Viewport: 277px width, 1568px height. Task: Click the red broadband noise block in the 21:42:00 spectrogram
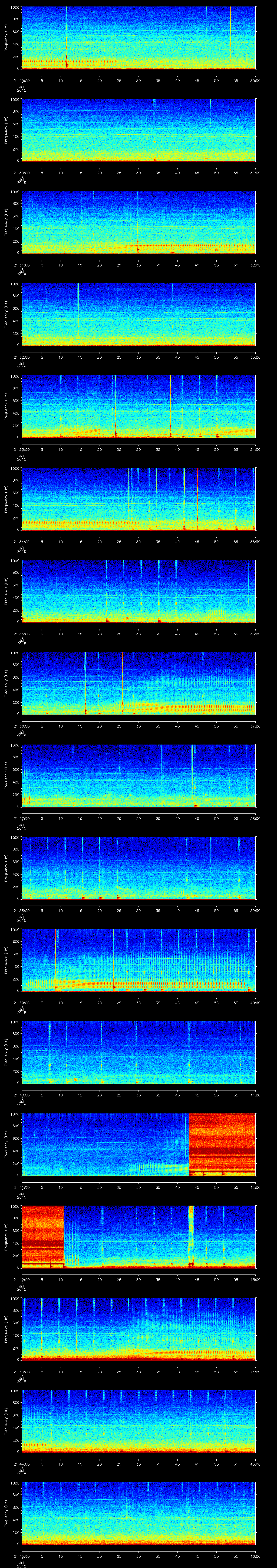(x=43, y=1237)
